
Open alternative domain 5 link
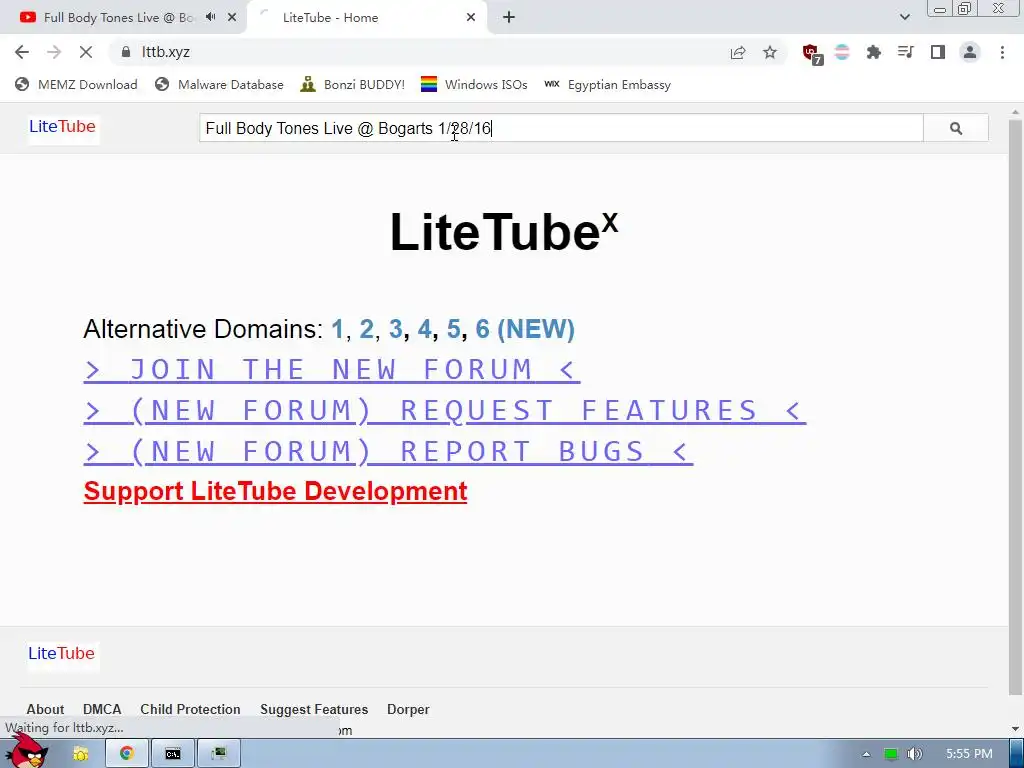point(454,329)
